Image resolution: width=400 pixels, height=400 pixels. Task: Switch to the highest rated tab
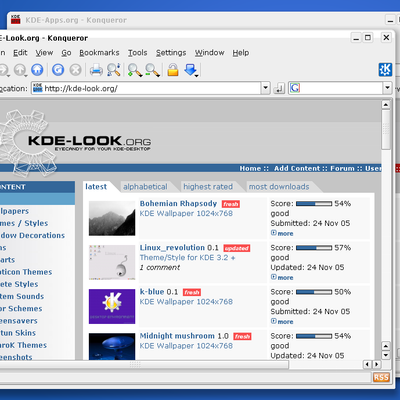pyautogui.click(x=208, y=187)
